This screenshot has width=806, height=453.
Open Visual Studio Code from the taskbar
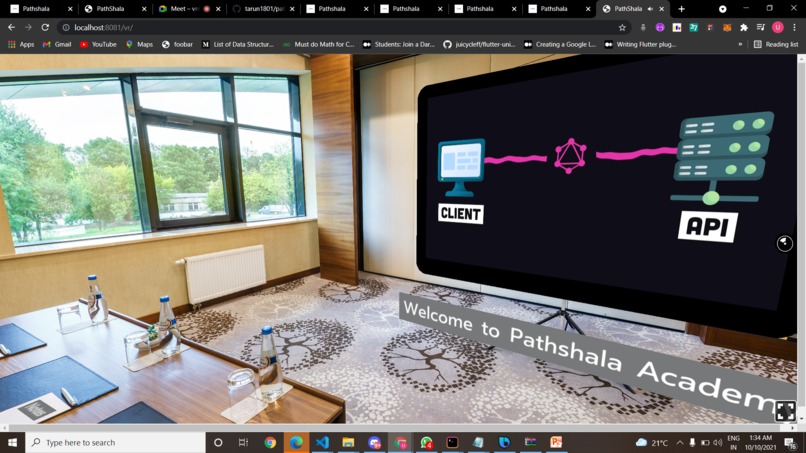tap(322, 442)
